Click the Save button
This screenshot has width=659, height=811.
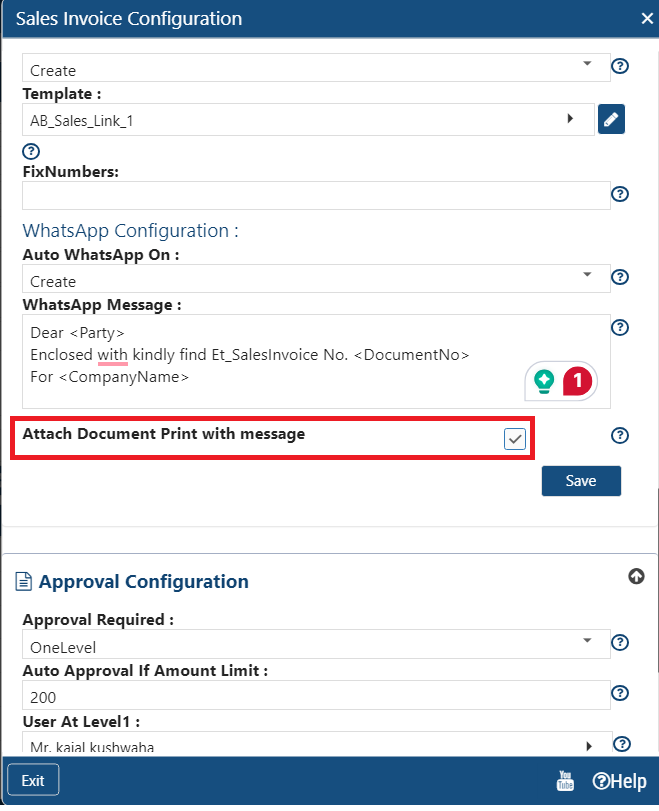[x=581, y=481]
